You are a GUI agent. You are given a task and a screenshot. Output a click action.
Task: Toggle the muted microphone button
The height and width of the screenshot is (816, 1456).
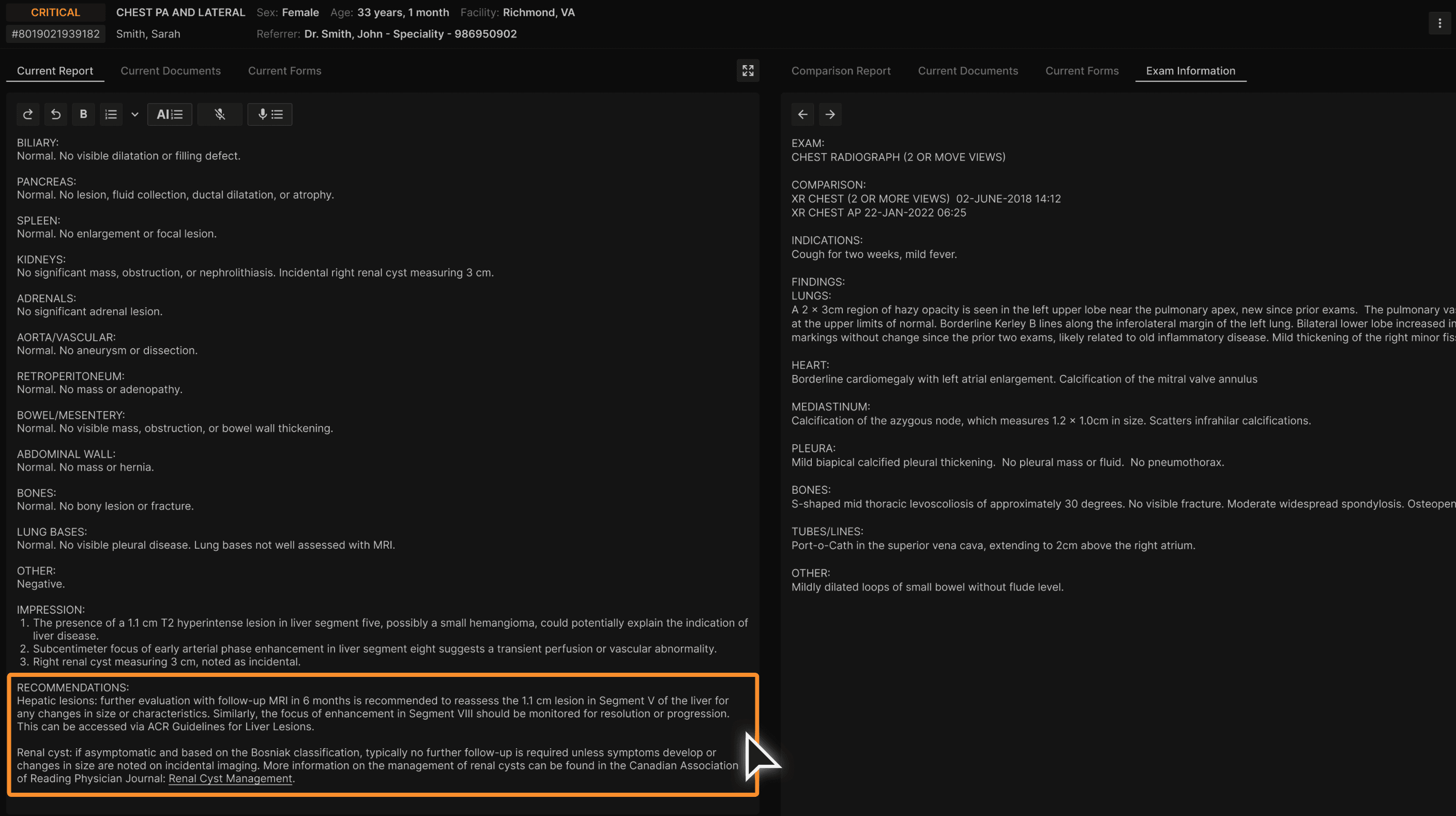point(220,114)
